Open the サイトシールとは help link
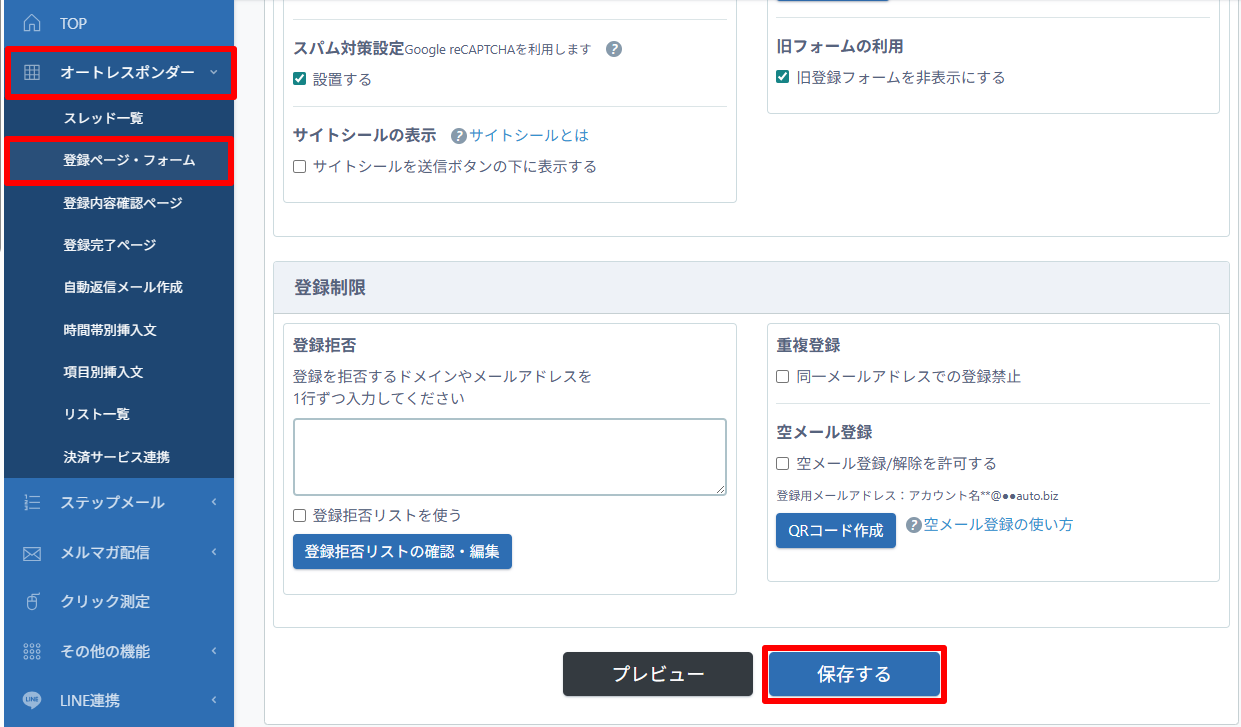Image resolution: width=1241 pixels, height=727 pixels. [x=528, y=136]
